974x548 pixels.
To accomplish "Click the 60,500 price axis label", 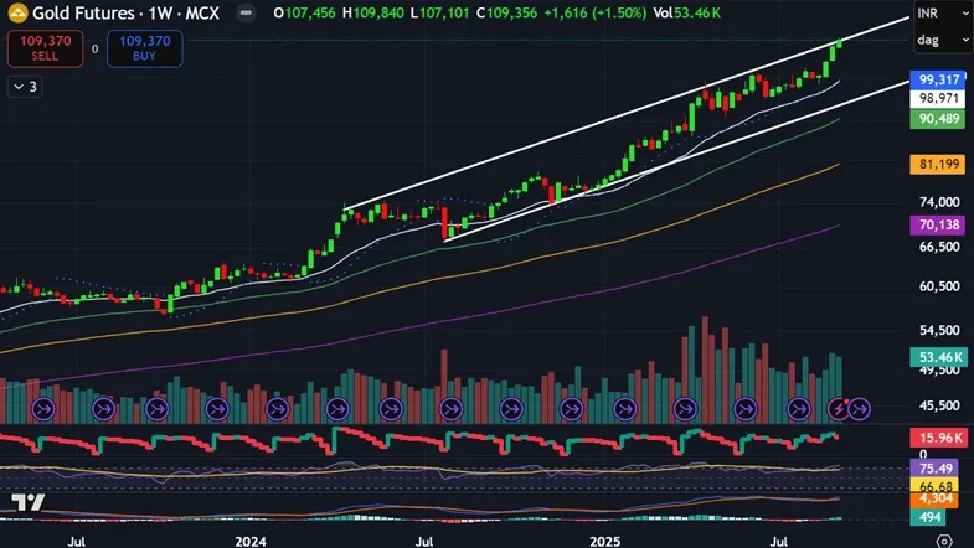I will (x=939, y=286).
